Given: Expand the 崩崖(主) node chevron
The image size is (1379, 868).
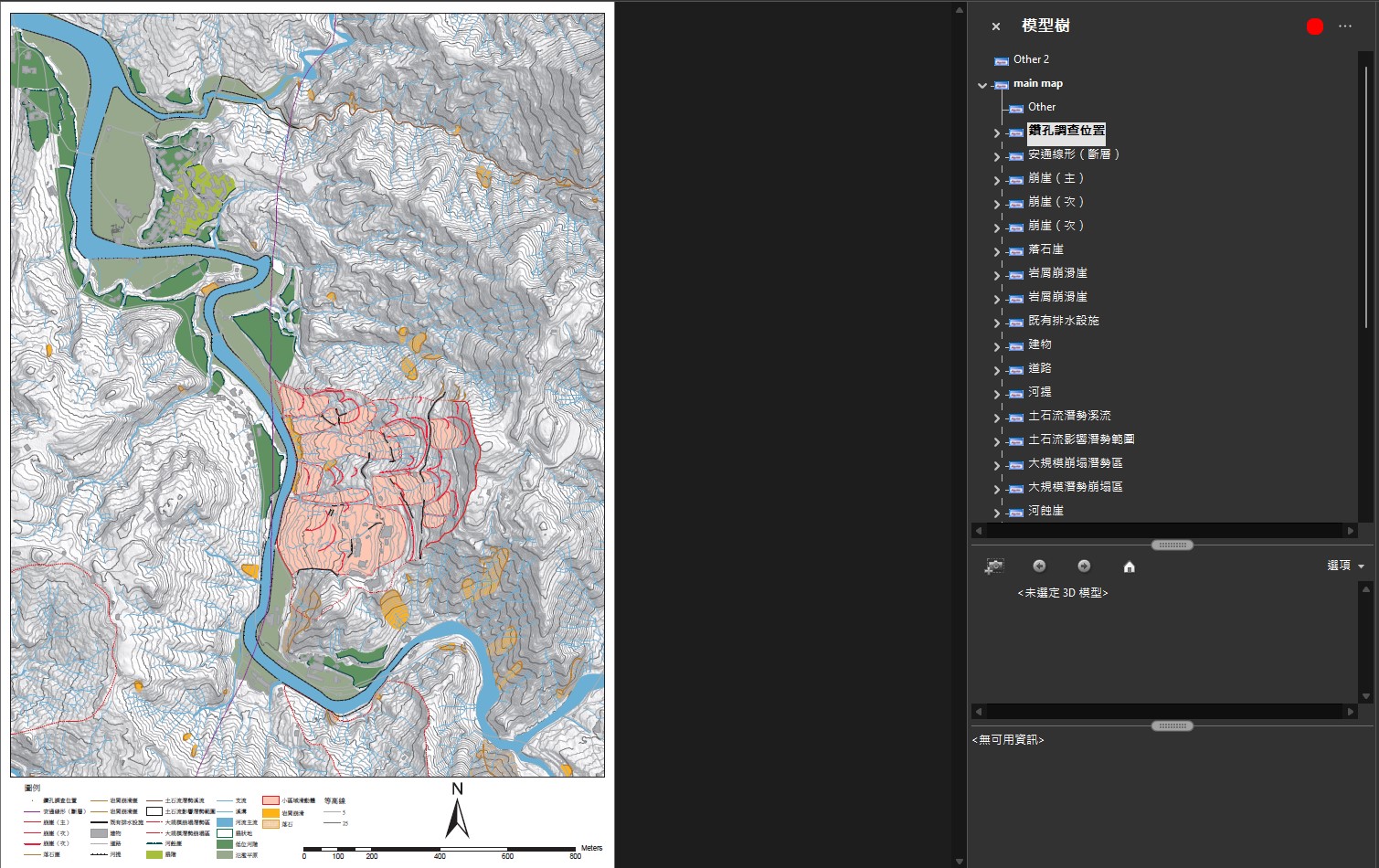Looking at the screenshot, I should click(997, 180).
